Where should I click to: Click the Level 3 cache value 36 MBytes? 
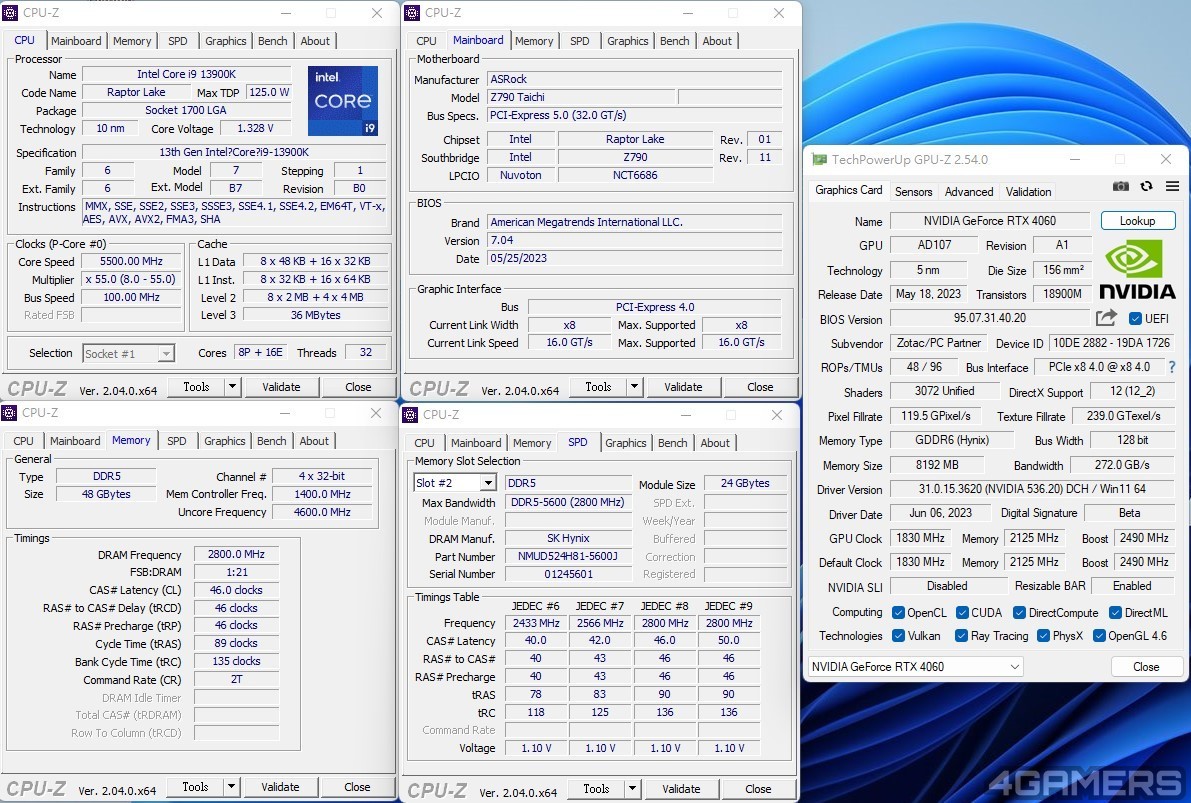click(315, 315)
